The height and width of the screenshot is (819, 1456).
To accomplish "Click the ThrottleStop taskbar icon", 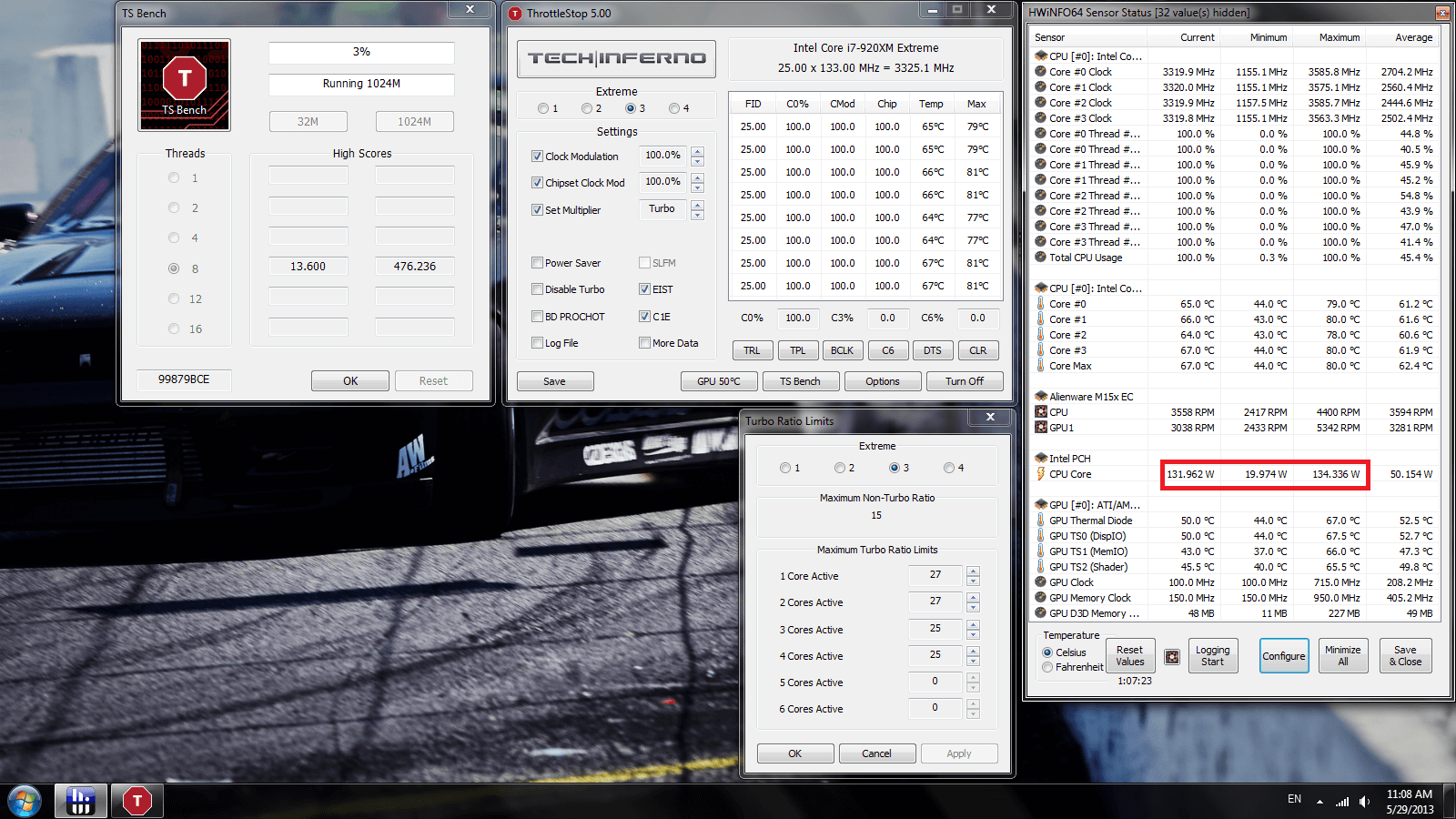I will coord(137,801).
